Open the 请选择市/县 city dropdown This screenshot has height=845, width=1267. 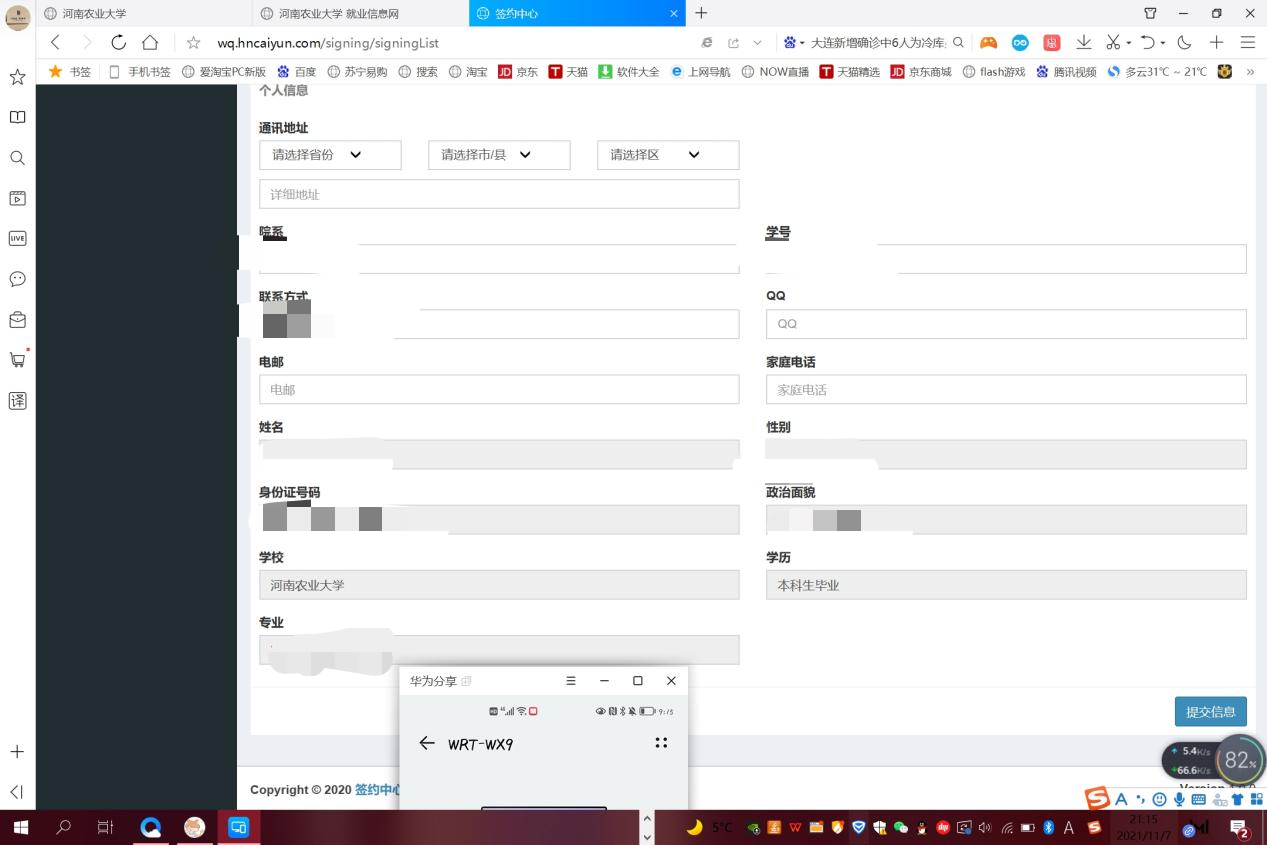coord(499,155)
